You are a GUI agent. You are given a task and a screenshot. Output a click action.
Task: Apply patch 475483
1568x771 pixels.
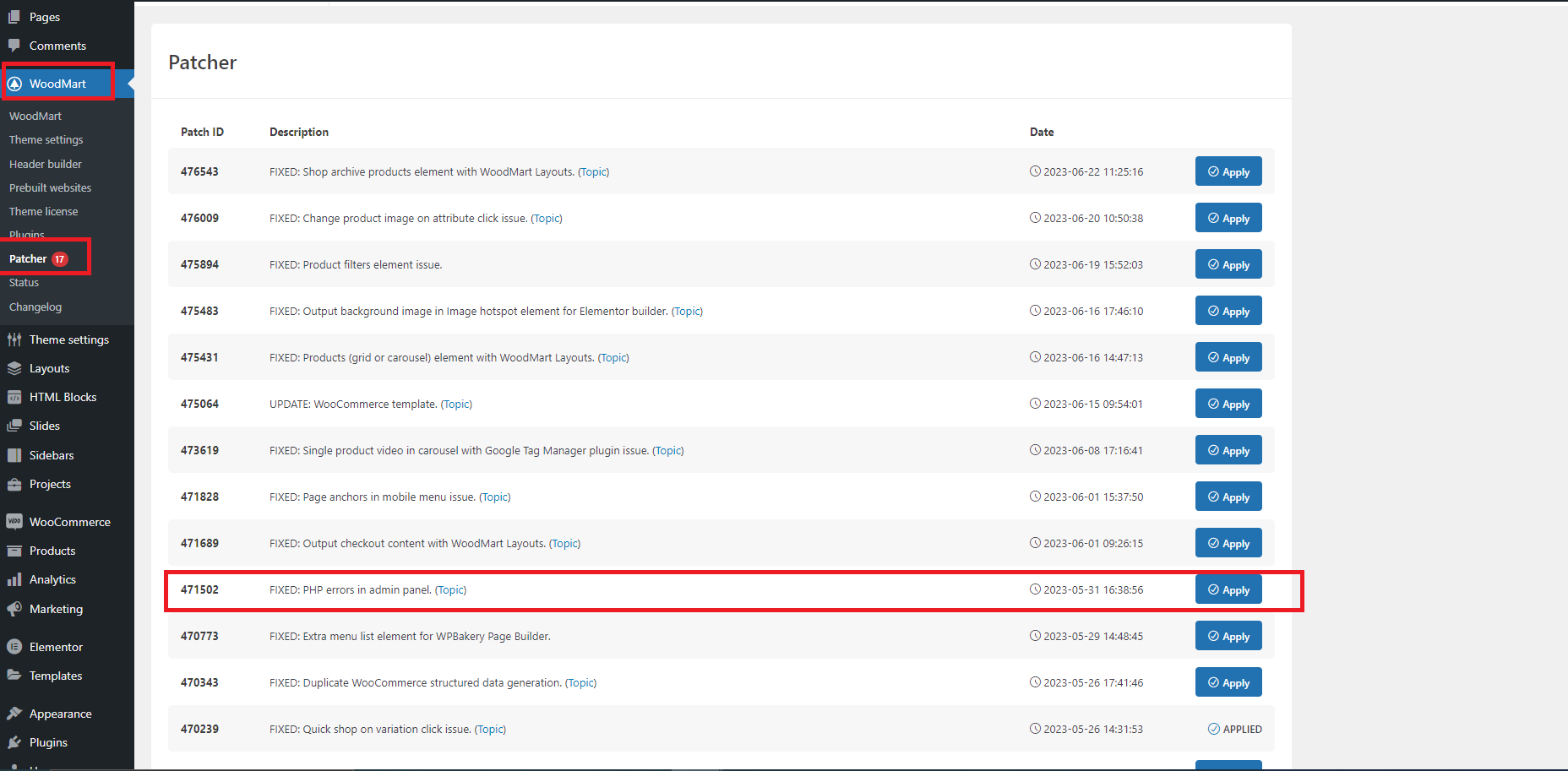point(1228,311)
